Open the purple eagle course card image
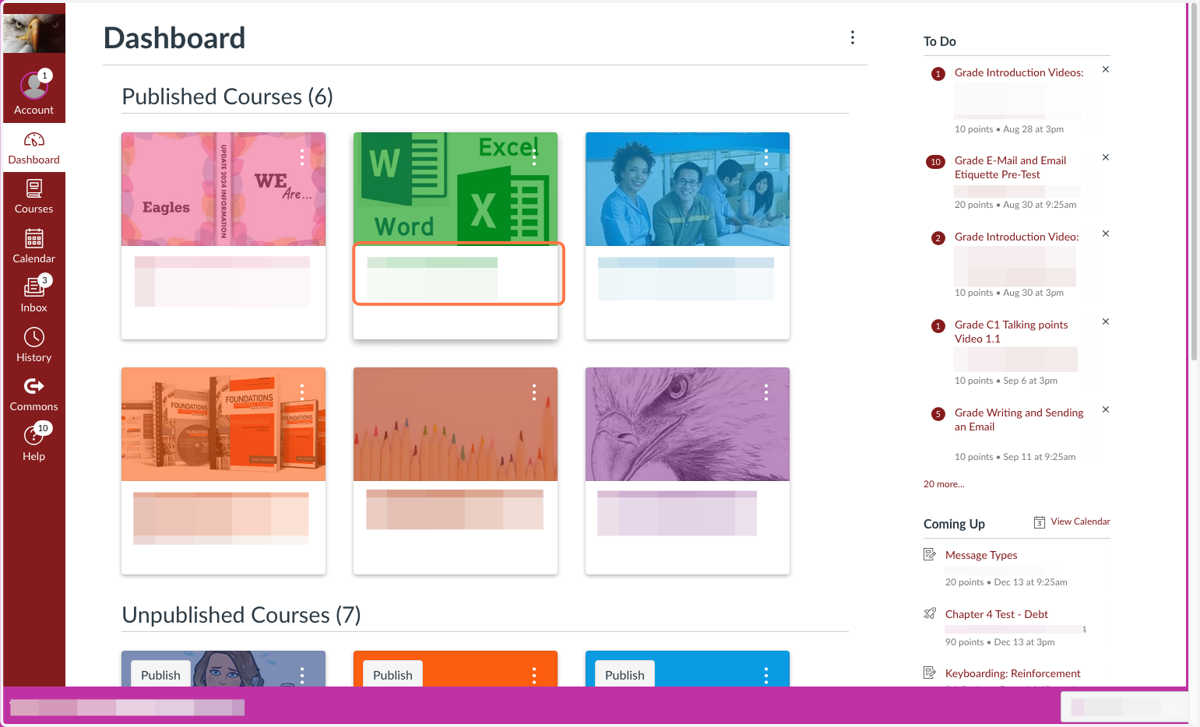Image resolution: width=1200 pixels, height=727 pixels. 687,424
